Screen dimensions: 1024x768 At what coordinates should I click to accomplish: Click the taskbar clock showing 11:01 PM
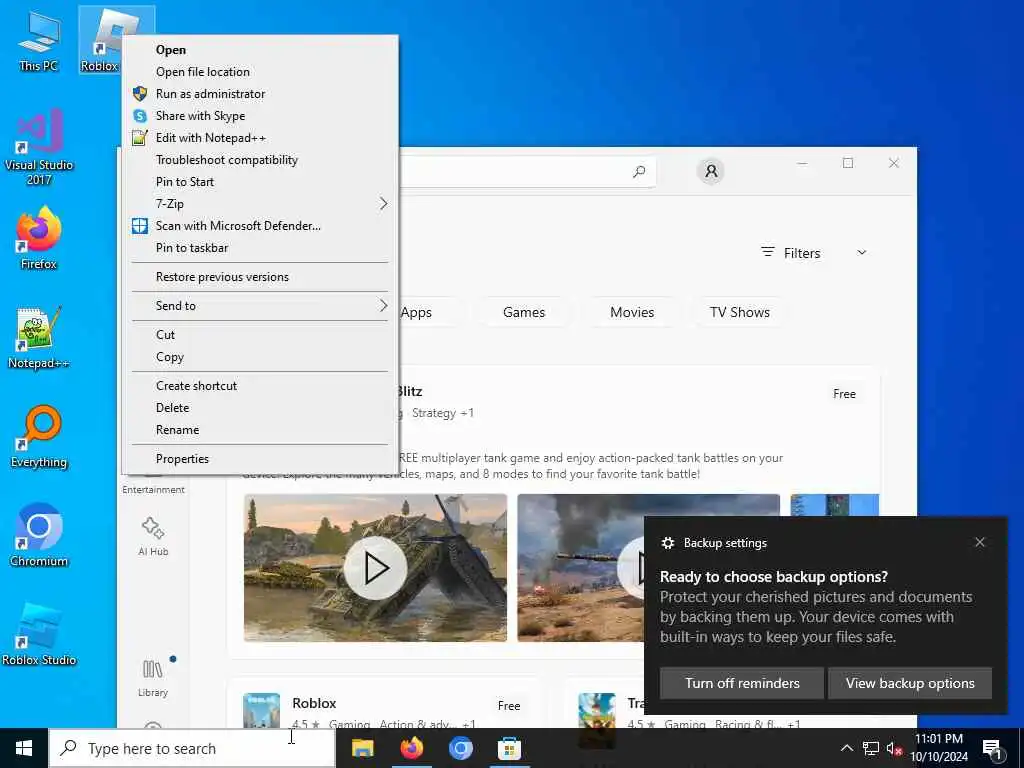point(939,748)
